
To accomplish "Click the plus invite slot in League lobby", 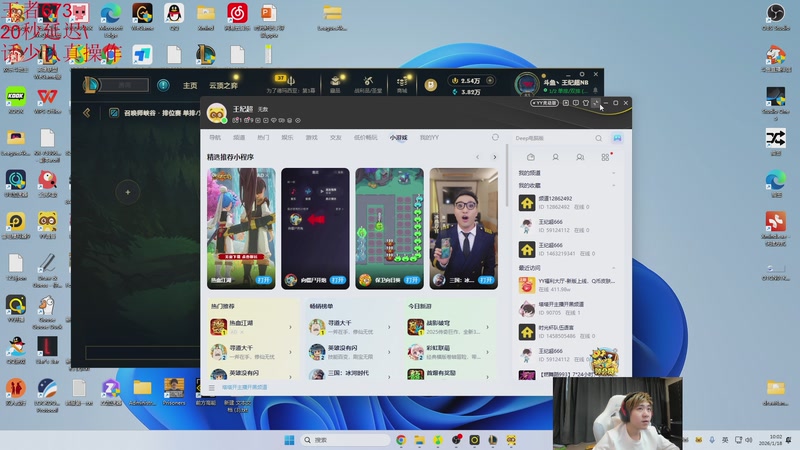I will pos(128,192).
